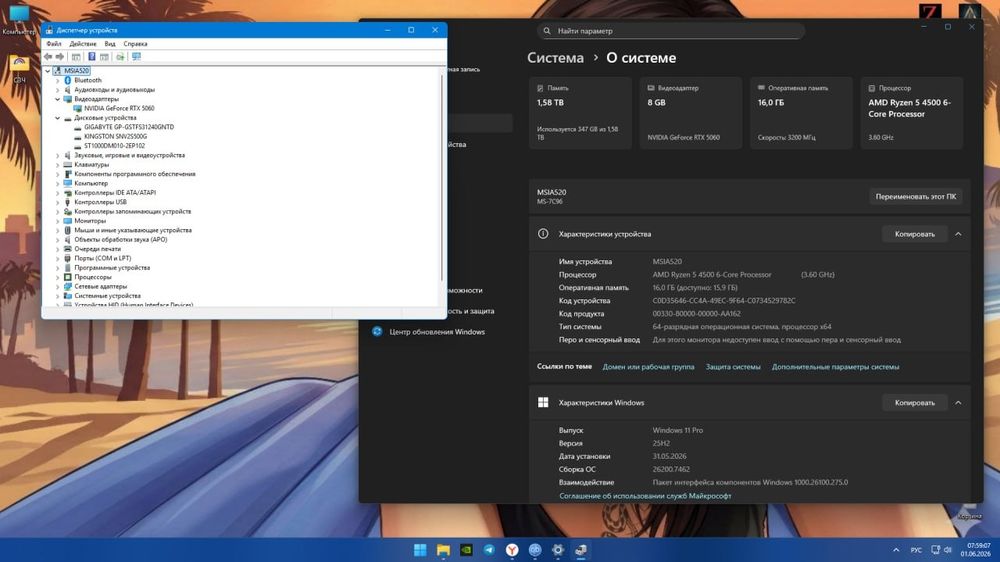Screen dimensions: 1000x562
Task: Click Копировать for Характеристики Windows
Action: 915,403
